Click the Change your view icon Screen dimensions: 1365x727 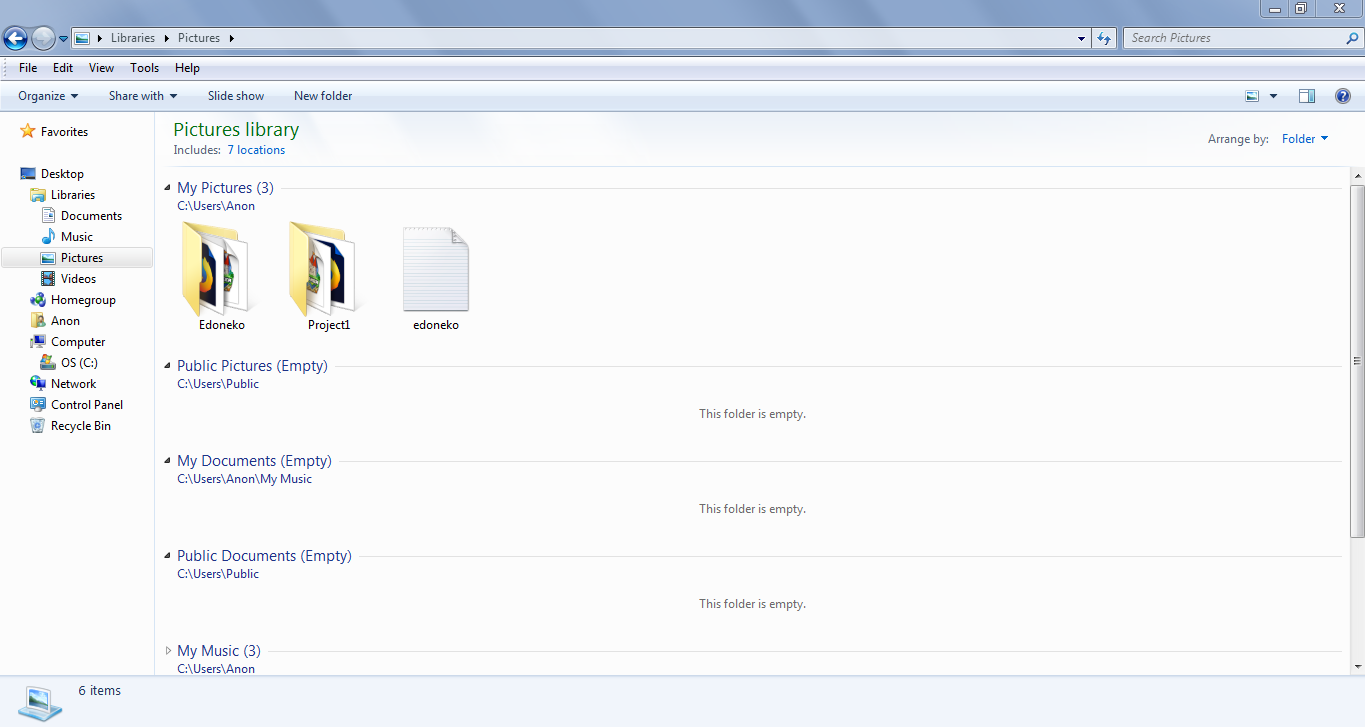[1252, 96]
